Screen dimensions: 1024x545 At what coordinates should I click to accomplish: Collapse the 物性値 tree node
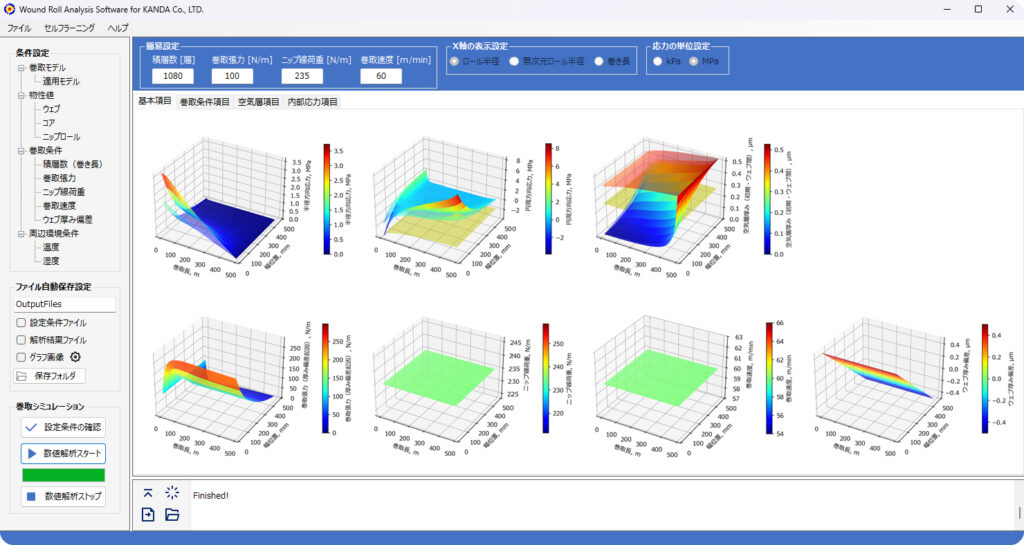click(20, 96)
